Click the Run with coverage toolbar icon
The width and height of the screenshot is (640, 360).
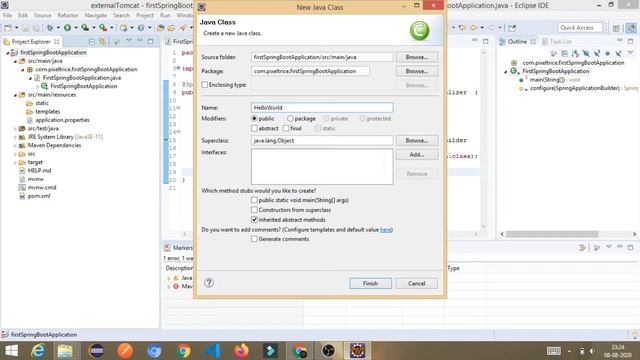85,28
